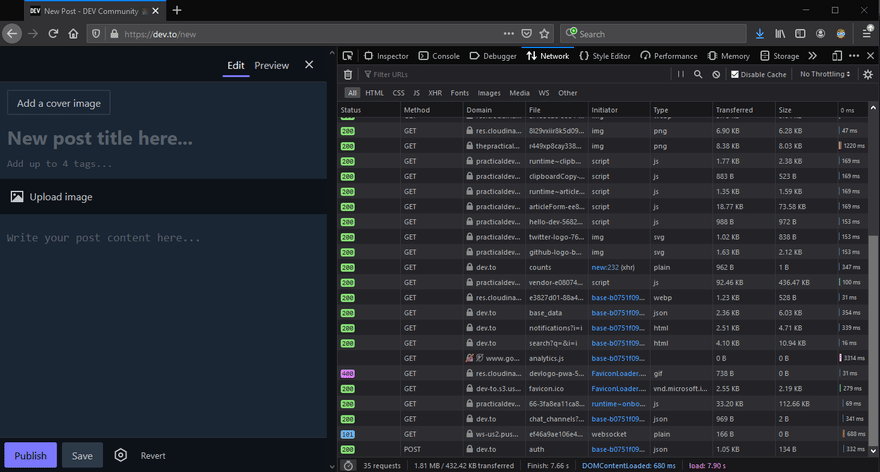Select the POST auth request row
This screenshot has height=472, width=880.
(603, 449)
